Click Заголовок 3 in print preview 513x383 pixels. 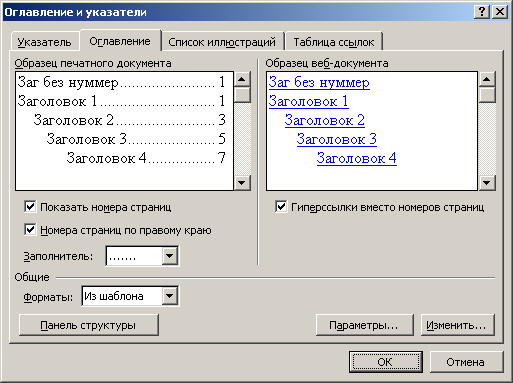(x=87, y=139)
